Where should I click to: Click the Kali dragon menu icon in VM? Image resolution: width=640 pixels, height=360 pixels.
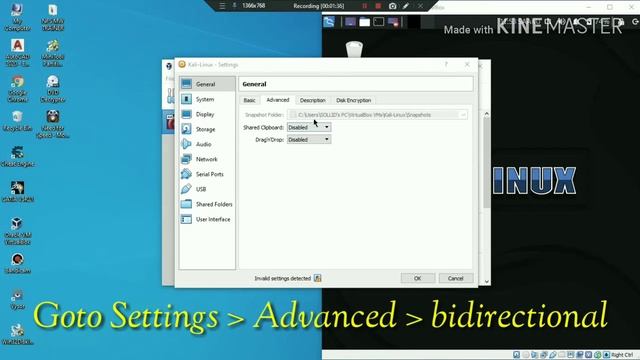click(x=329, y=22)
